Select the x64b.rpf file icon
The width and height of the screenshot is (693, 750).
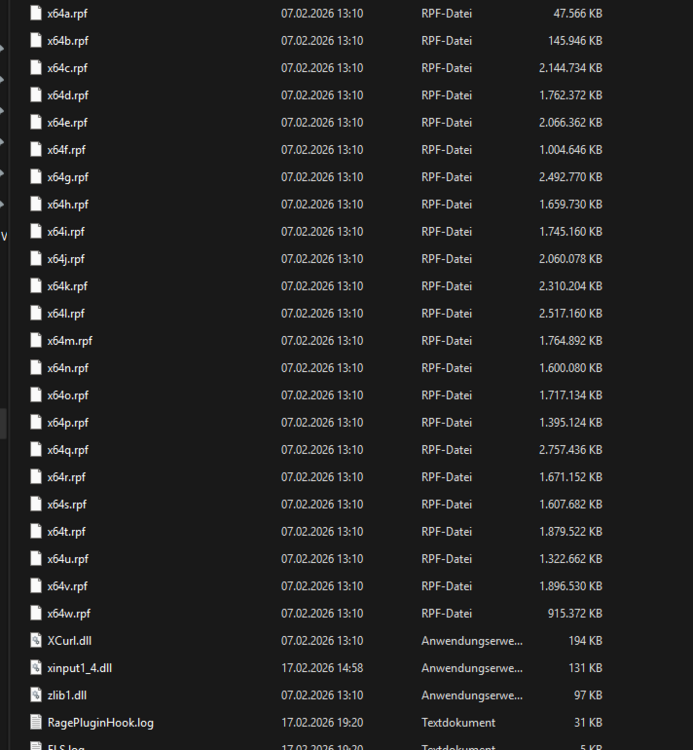pos(36,40)
